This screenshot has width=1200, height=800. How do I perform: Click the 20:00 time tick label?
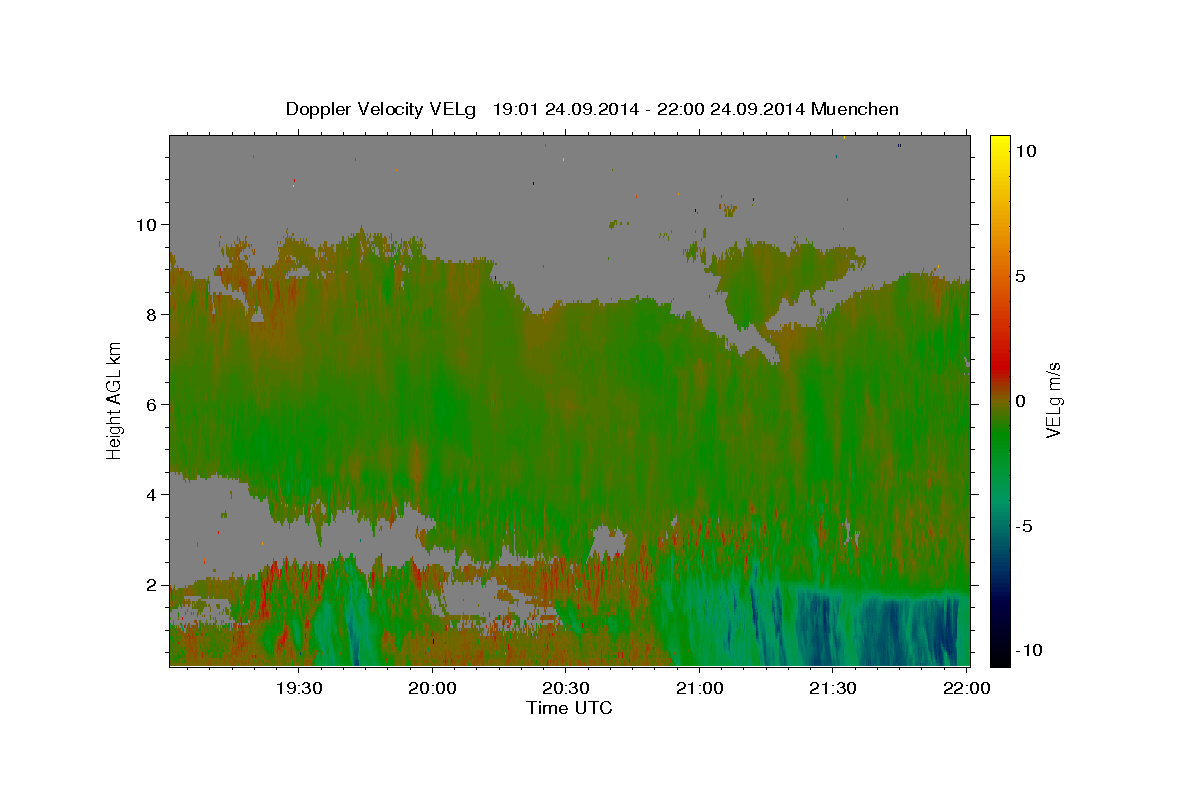click(432, 688)
